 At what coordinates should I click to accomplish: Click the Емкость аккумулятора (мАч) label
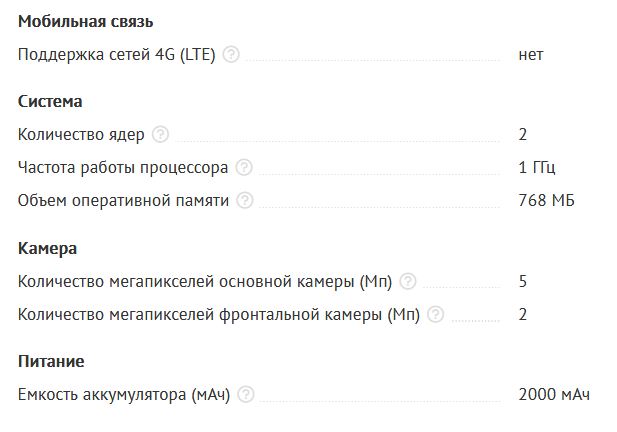tap(124, 395)
